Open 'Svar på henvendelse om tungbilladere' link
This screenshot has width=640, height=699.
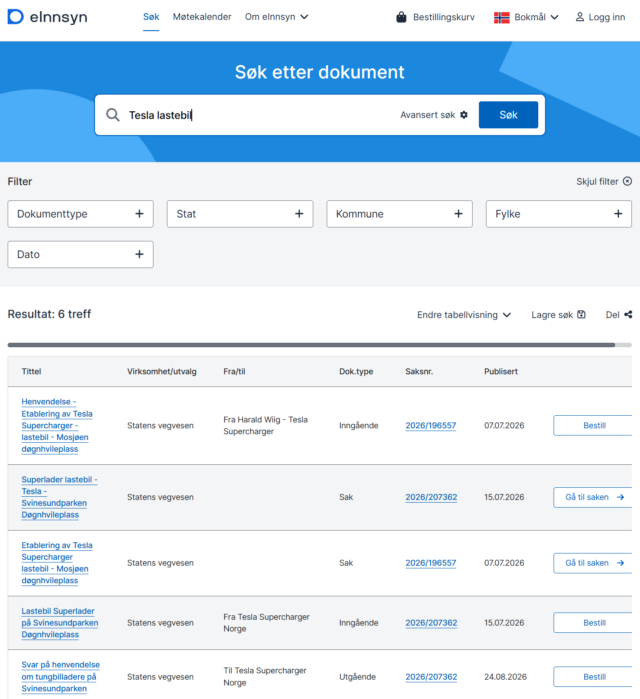tap(61, 677)
